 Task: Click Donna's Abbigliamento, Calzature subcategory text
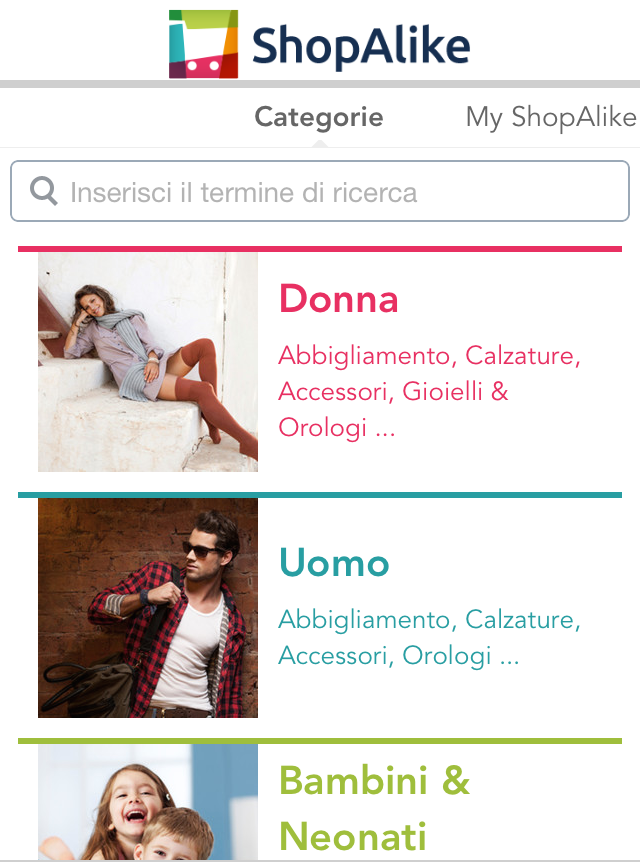[x=429, y=355]
